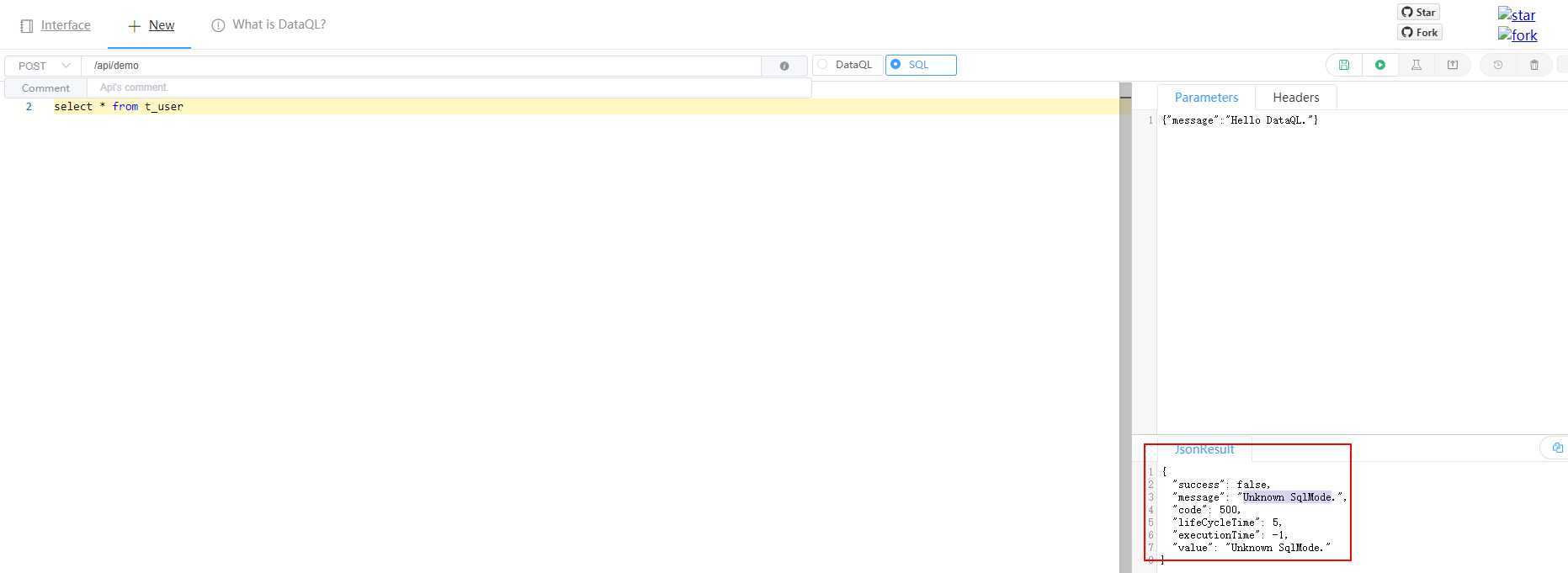The width and height of the screenshot is (1568, 573).
Task: Click the vertical splitter bar beside editor
Action: pyautogui.click(x=1125, y=328)
